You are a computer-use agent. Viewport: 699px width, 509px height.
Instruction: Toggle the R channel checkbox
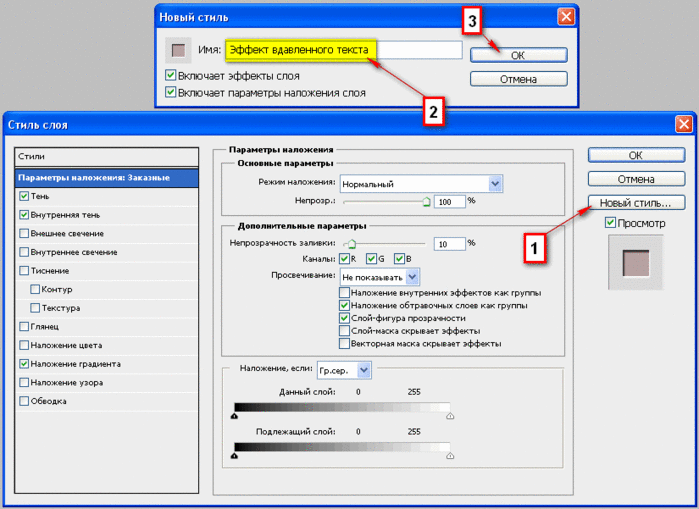[x=344, y=259]
